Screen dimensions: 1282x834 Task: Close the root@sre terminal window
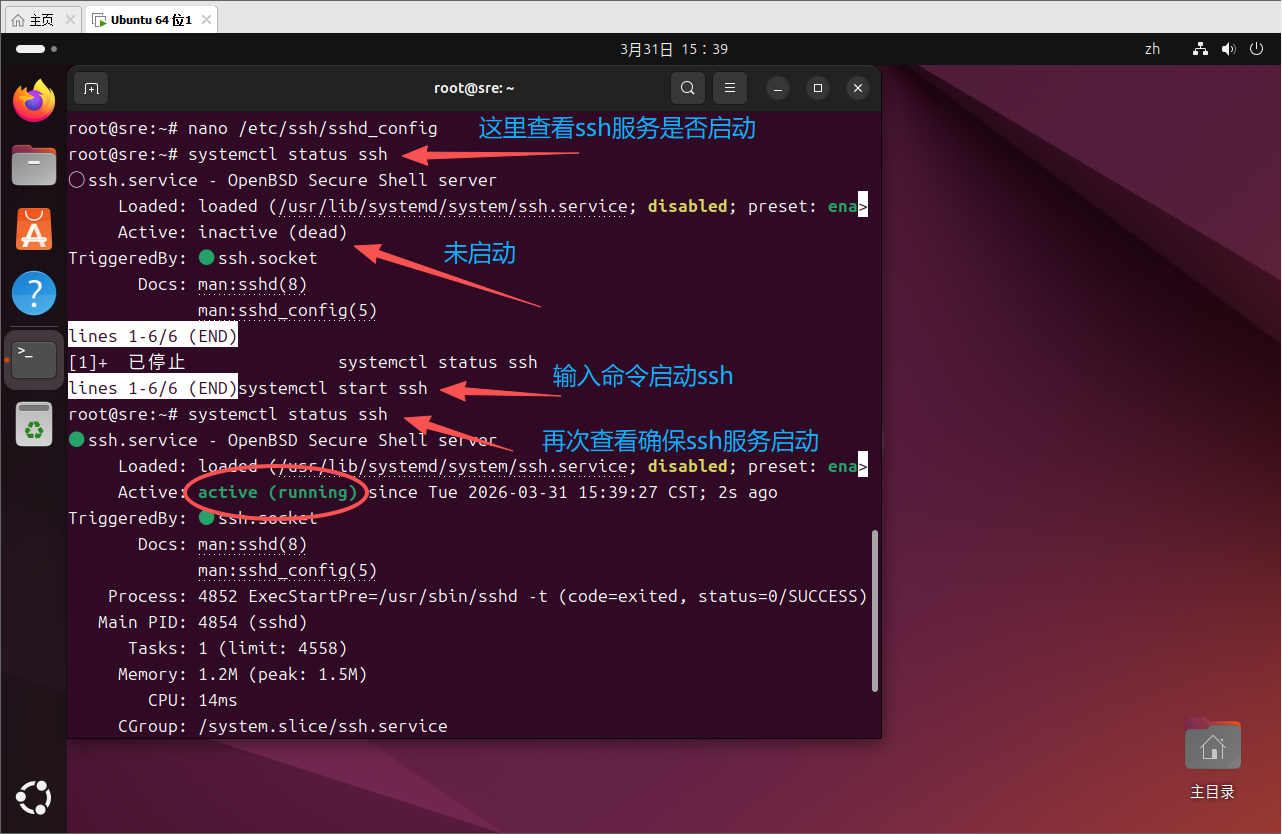pos(857,88)
